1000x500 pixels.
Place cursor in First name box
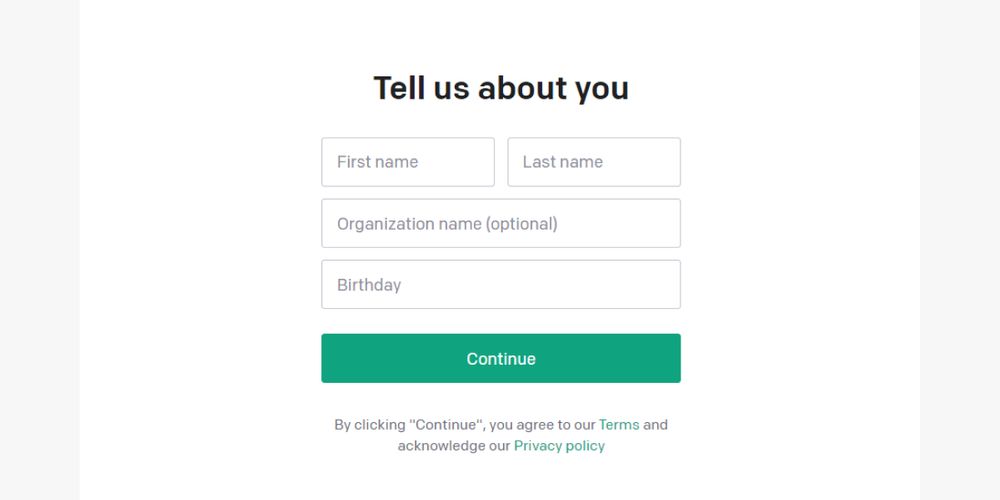pyautogui.click(x=407, y=162)
